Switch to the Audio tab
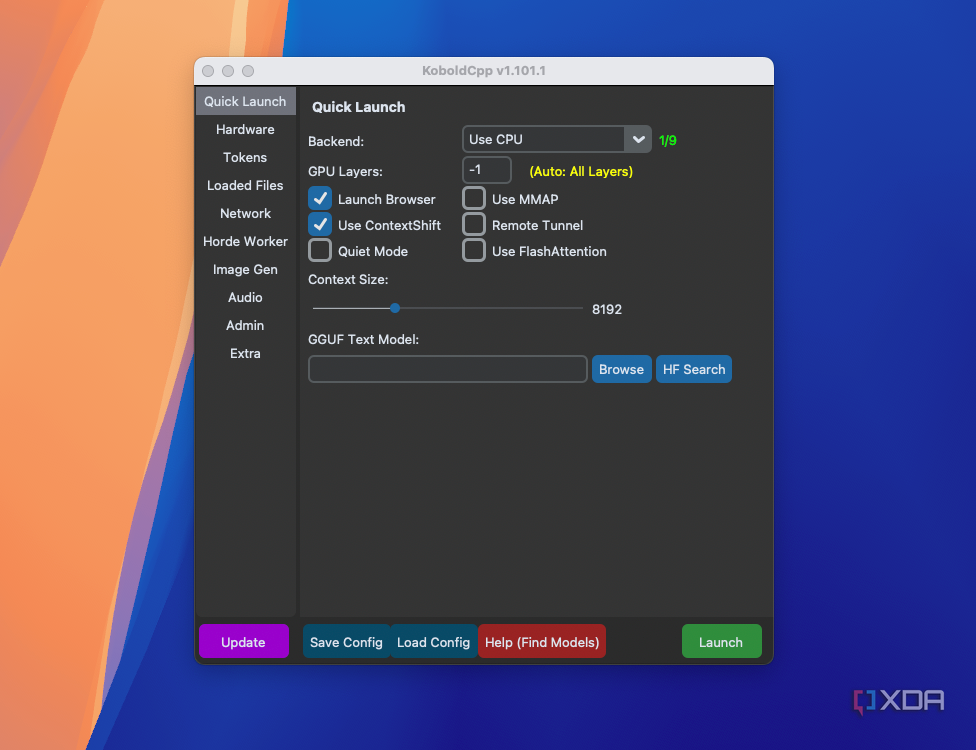This screenshot has height=750, width=976. tap(245, 298)
